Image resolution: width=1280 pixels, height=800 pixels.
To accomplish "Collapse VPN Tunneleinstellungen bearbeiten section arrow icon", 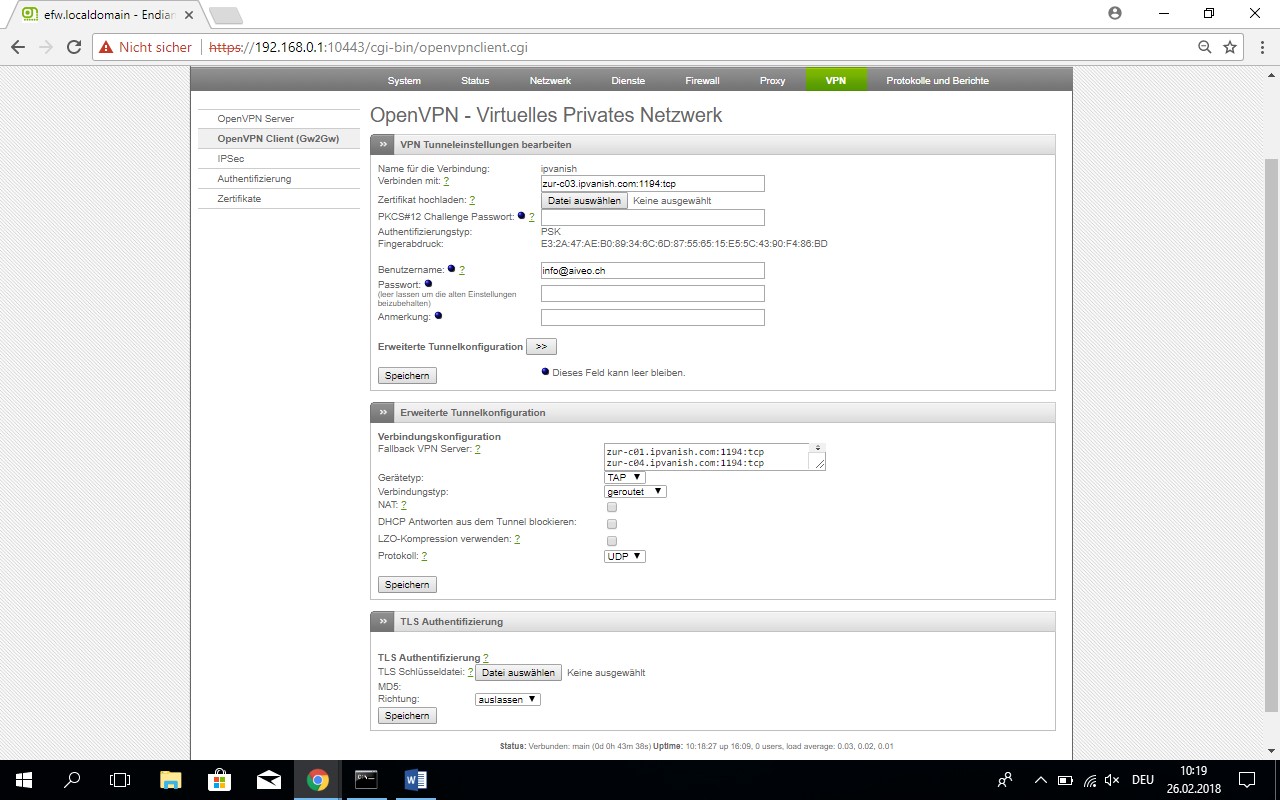I will coord(383,145).
